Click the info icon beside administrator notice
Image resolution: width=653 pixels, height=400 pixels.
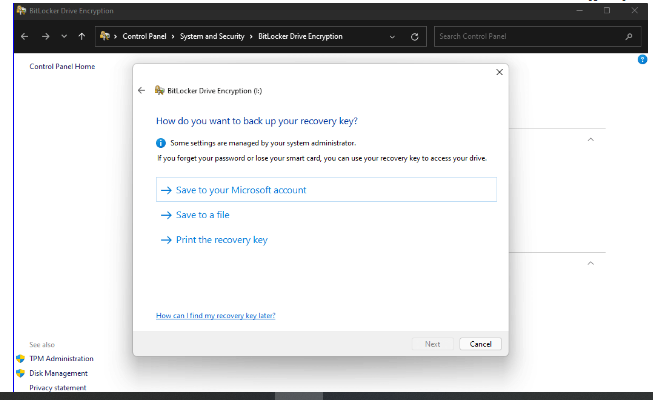tap(161, 143)
